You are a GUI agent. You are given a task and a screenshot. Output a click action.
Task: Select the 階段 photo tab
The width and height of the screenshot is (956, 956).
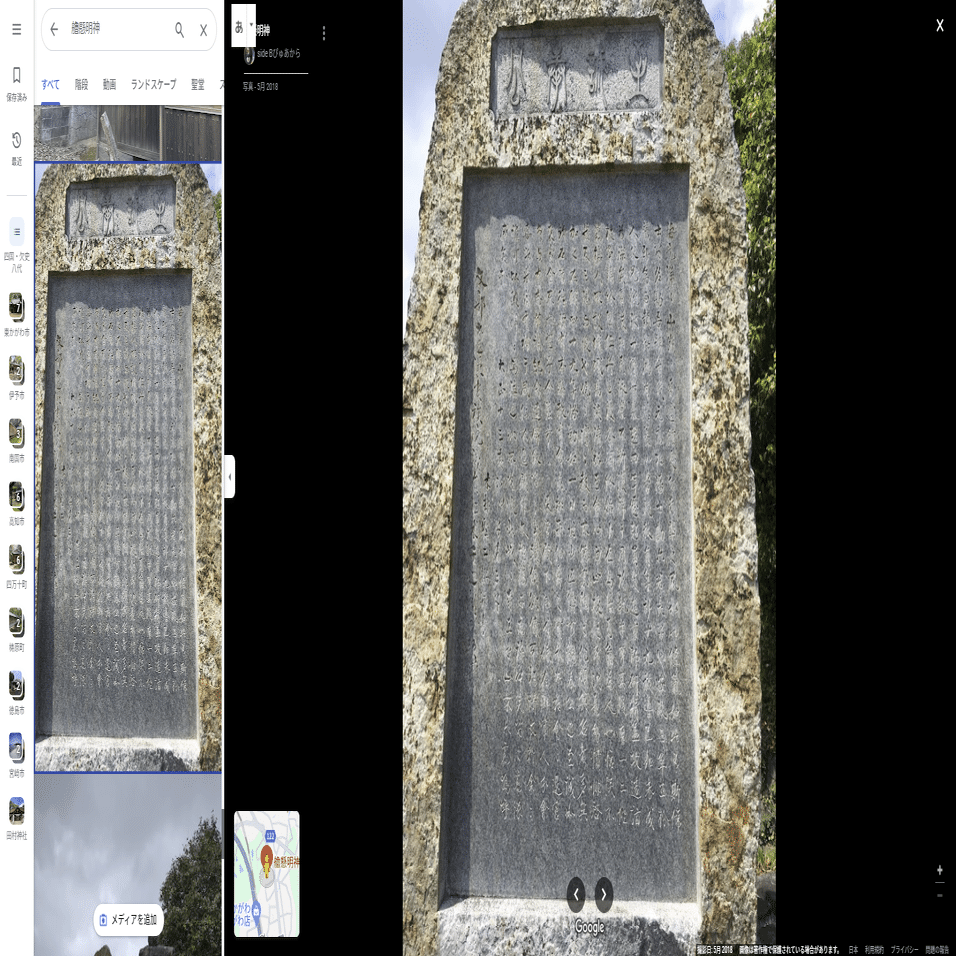point(81,85)
